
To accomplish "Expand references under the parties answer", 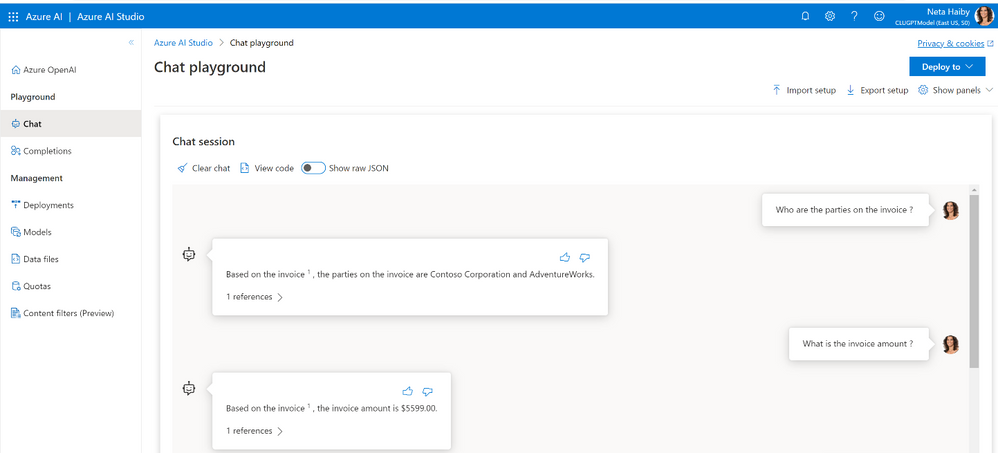I will [254, 297].
